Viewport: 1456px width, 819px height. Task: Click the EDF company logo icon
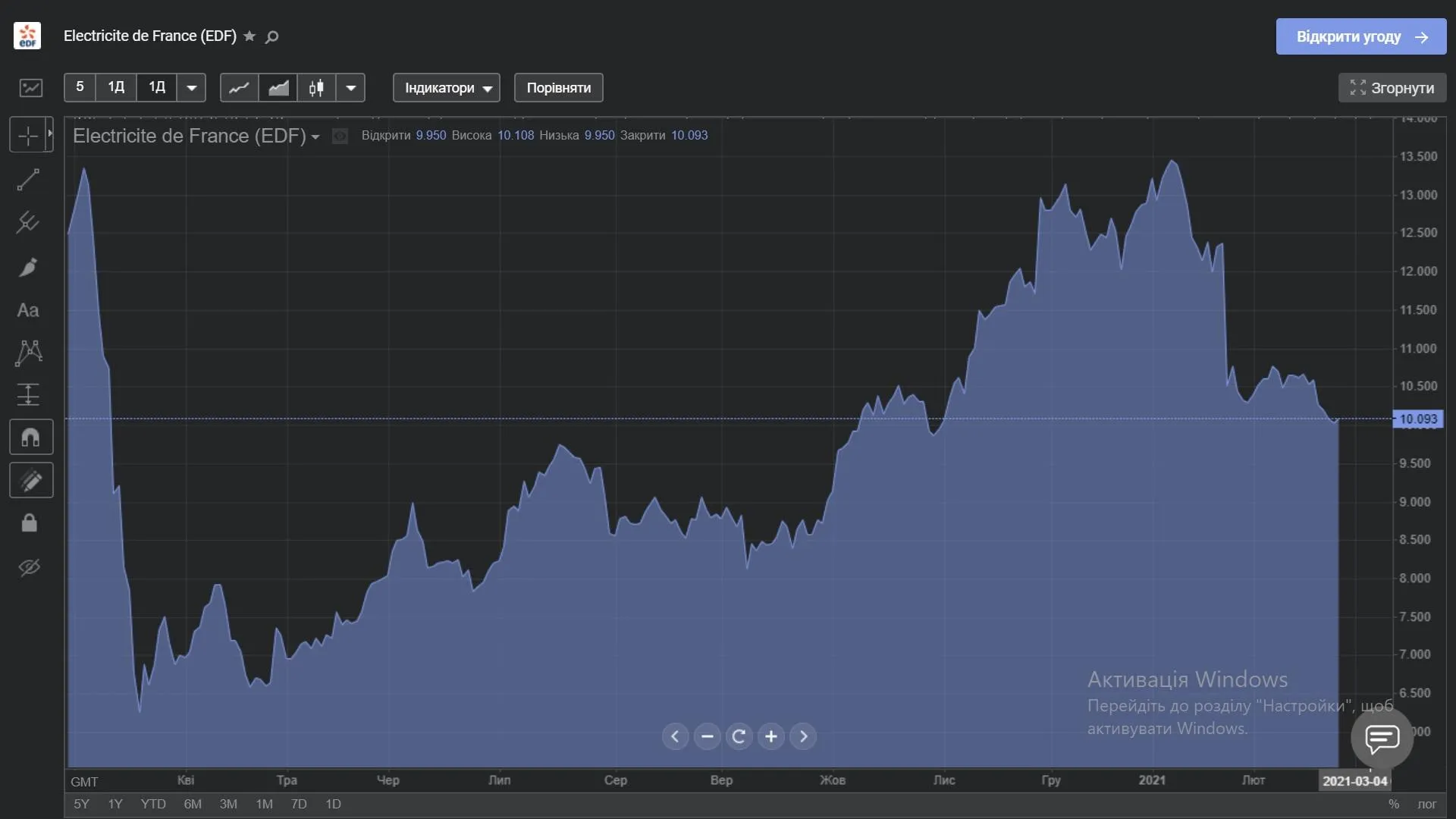(x=27, y=36)
